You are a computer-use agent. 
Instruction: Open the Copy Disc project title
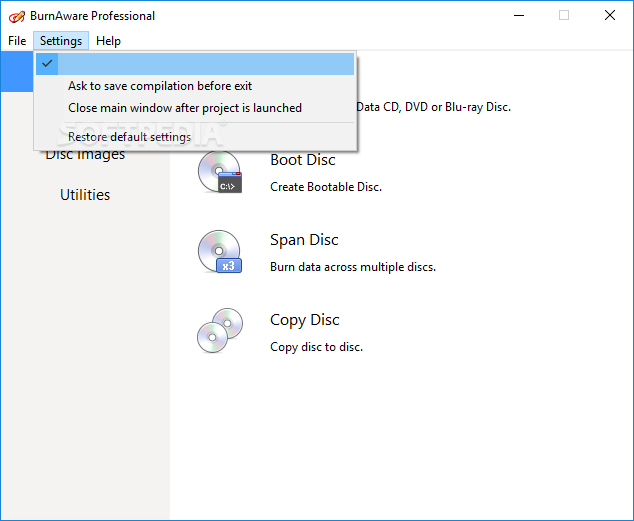coord(304,320)
